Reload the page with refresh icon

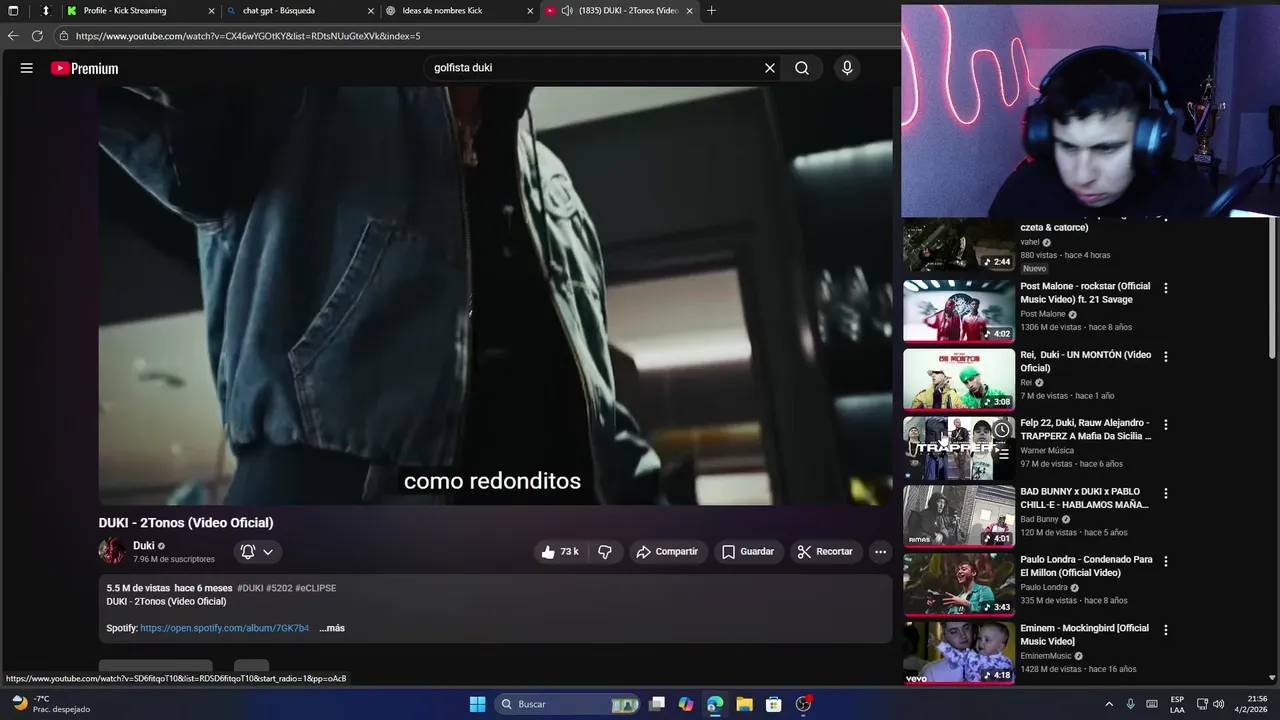37,36
